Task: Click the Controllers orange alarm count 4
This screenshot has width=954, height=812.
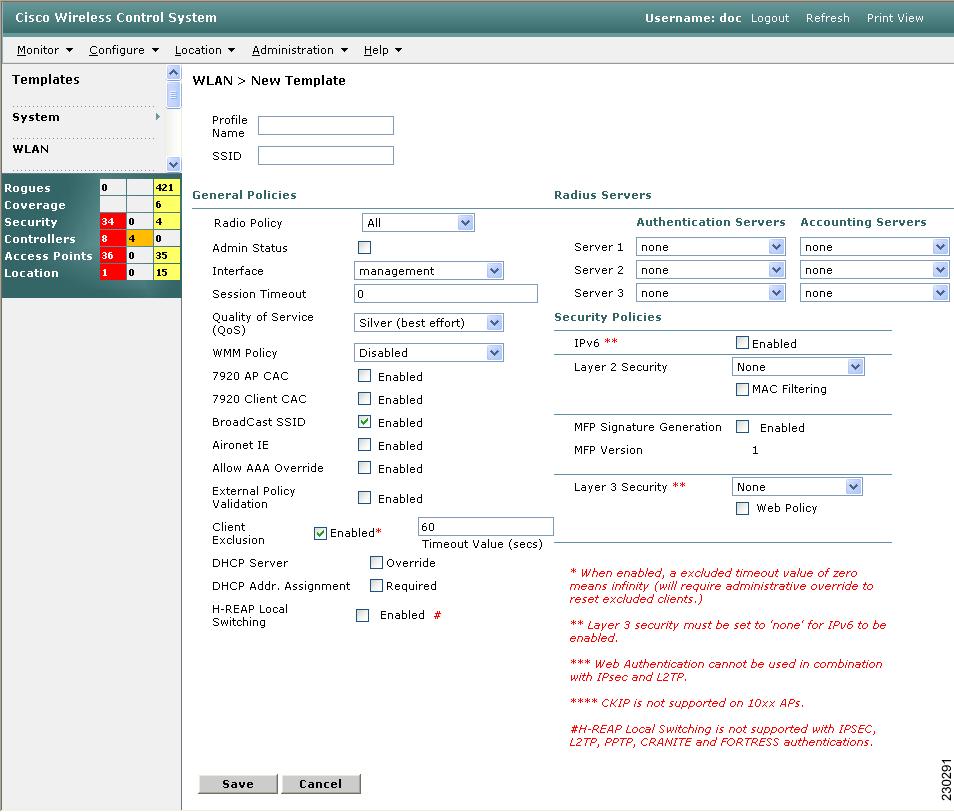Action: point(139,238)
